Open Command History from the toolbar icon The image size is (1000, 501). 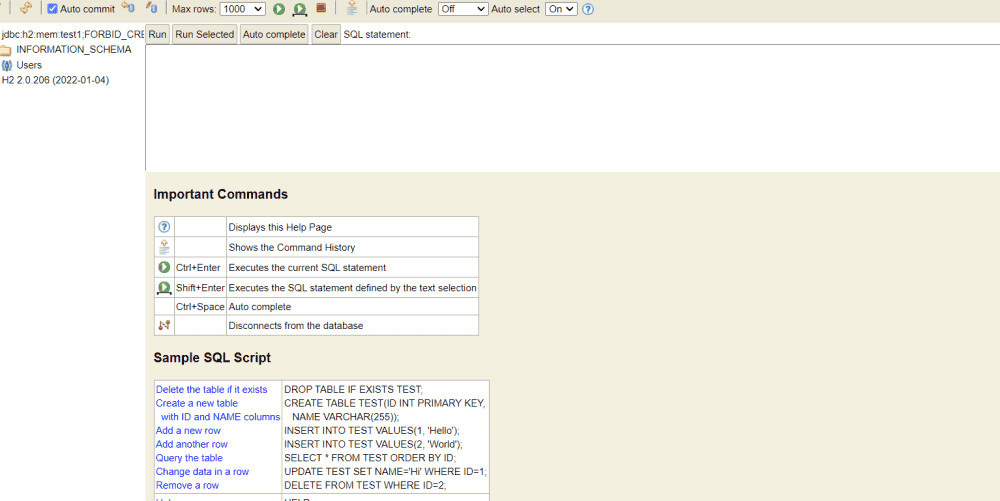click(351, 9)
